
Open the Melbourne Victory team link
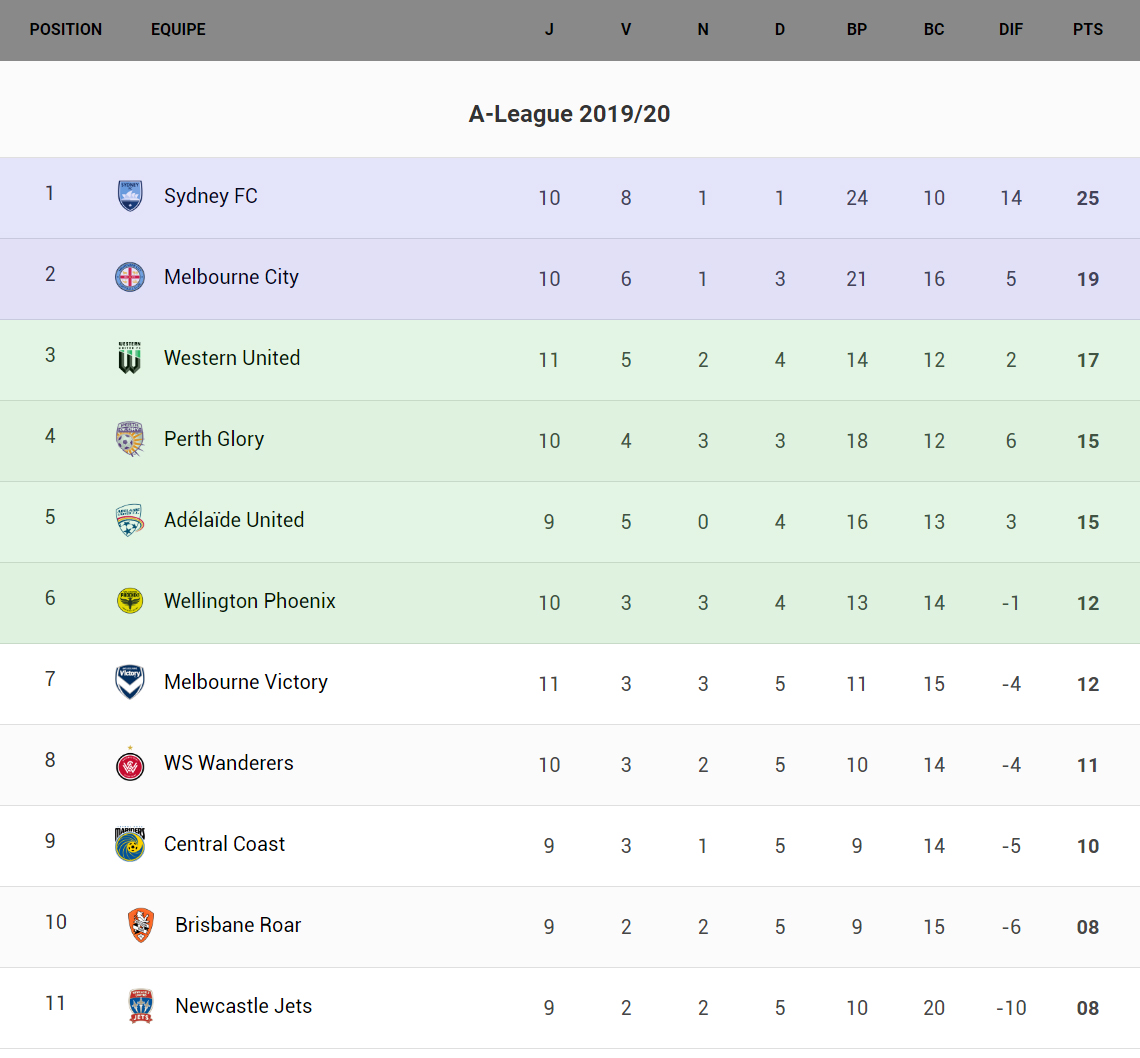246,682
